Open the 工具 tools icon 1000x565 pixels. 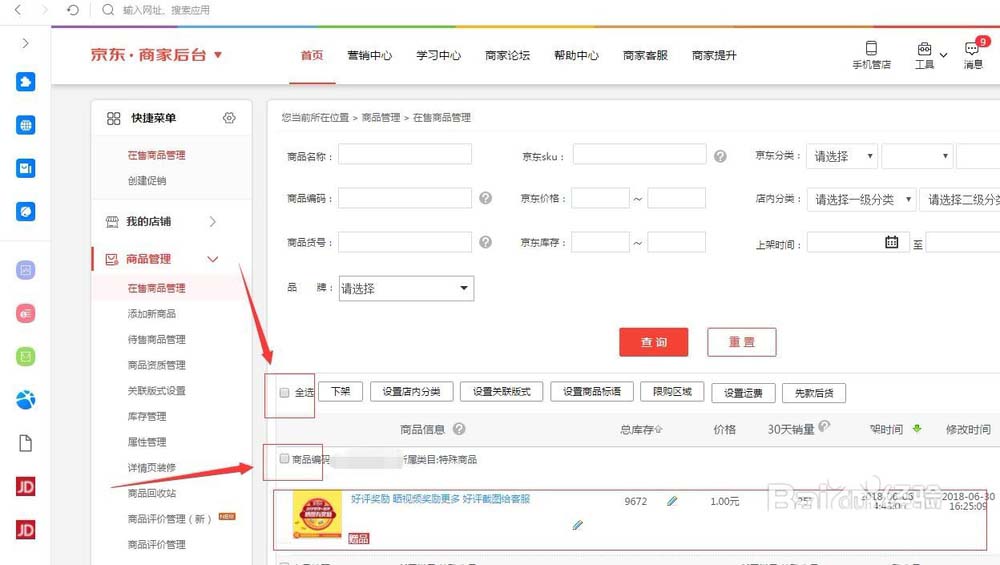(924, 49)
